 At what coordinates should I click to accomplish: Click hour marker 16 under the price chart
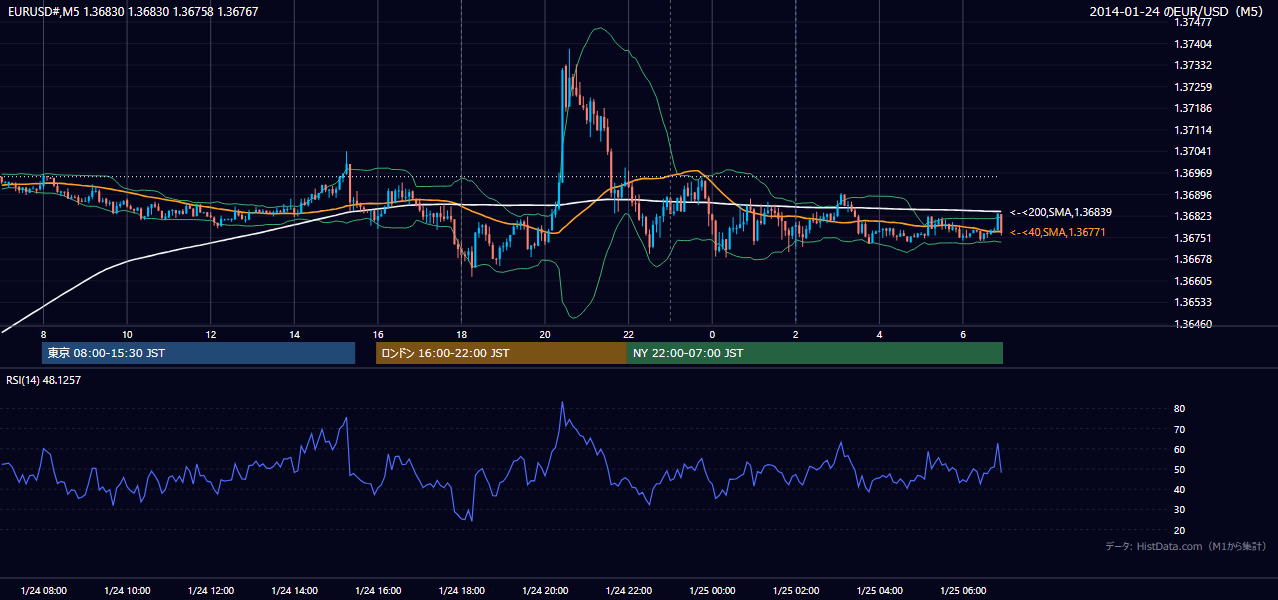click(x=378, y=333)
